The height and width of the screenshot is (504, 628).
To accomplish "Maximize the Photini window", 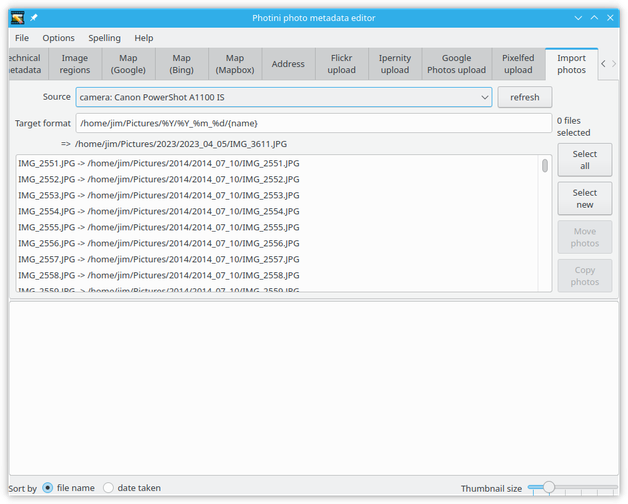I will point(594,18).
